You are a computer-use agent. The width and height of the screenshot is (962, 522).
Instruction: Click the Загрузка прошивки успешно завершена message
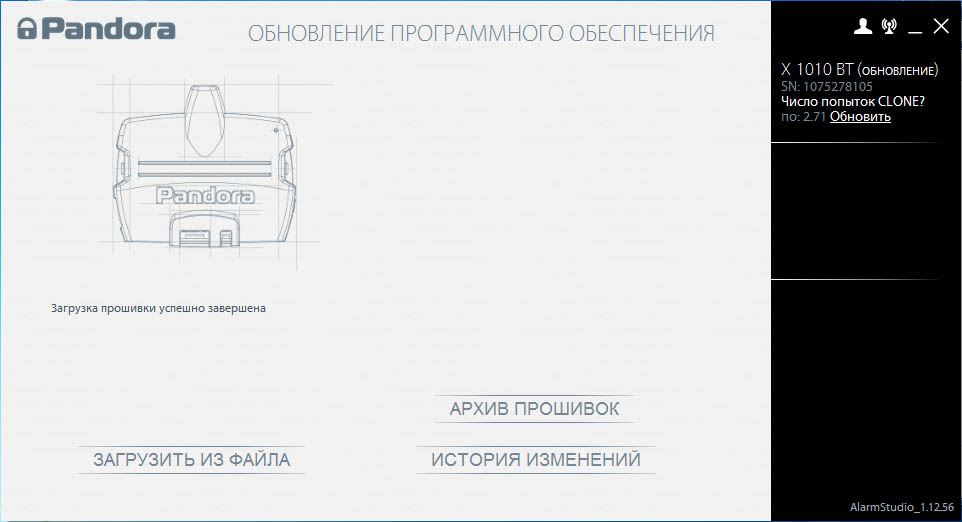click(x=158, y=308)
